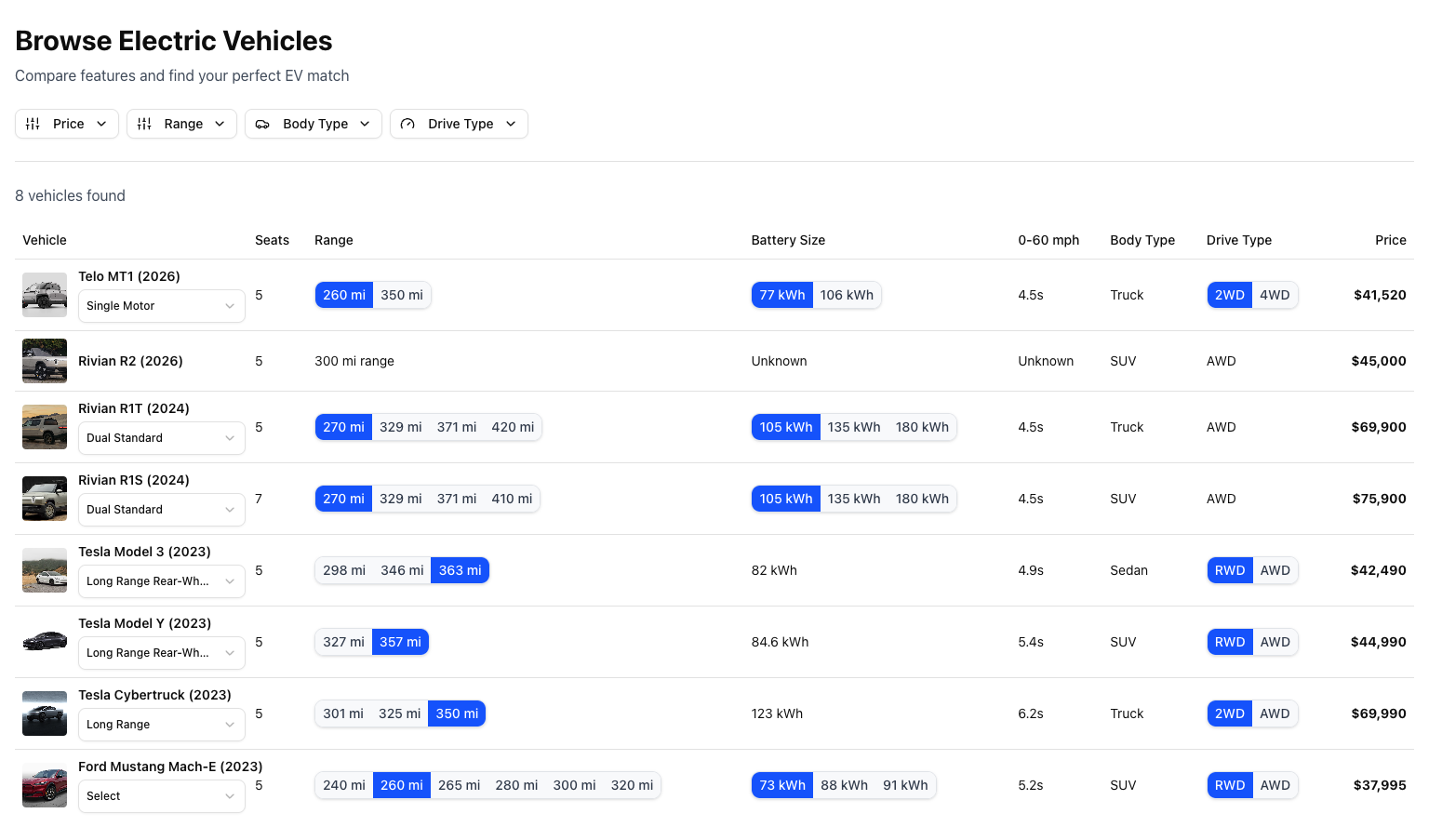Viewport: 1442px width, 840px height.
Task: Select 325 mi range for Tesla Cybertruck
Action: [x=400, y=713]
